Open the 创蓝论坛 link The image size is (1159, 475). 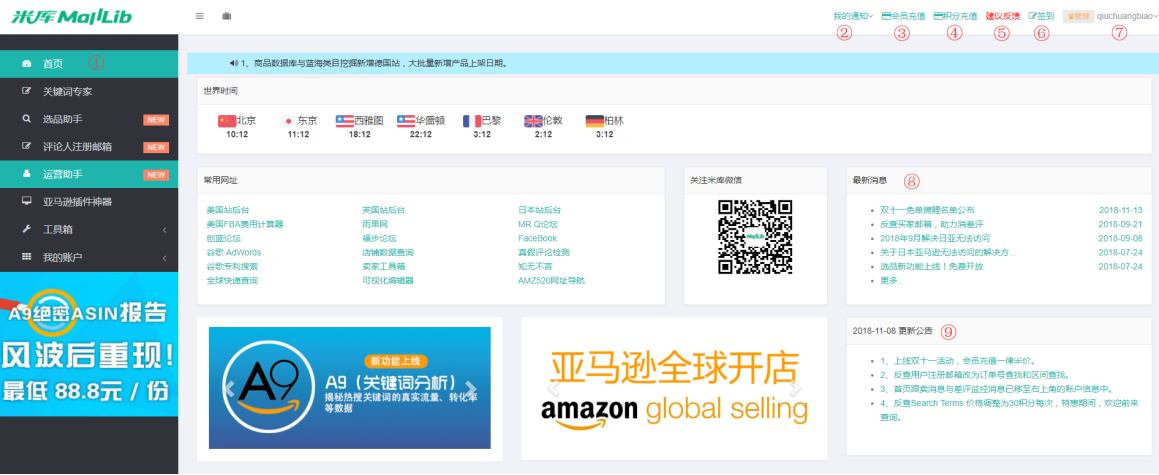(224, 238)
